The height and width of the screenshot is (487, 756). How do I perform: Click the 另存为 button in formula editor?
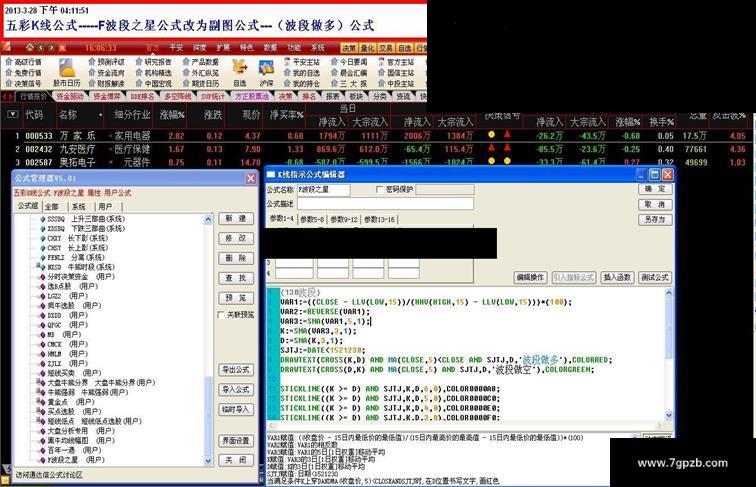pyautogui.click(x=655, y=219)
